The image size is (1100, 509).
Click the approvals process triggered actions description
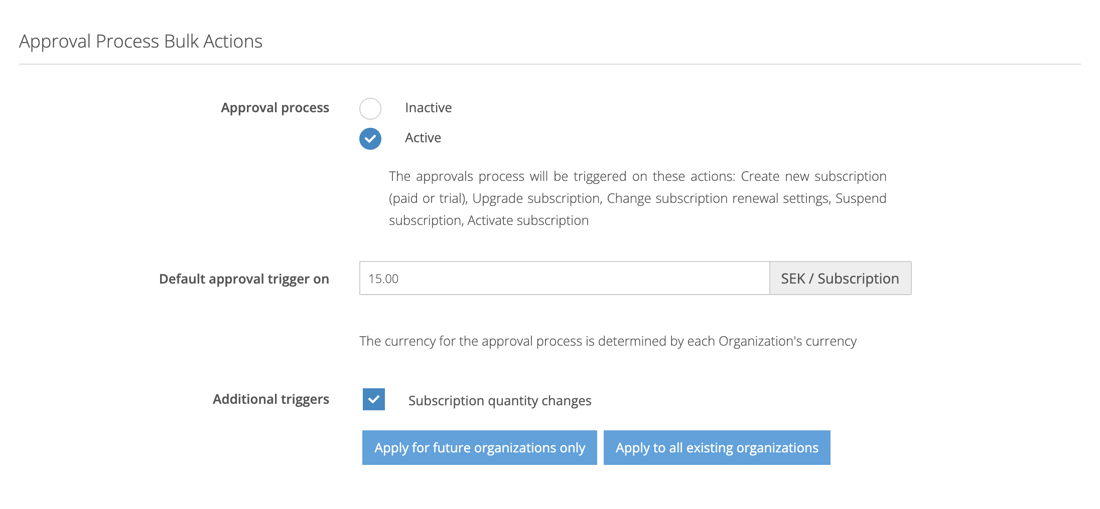pyautogui.click(x=637, y=198)
